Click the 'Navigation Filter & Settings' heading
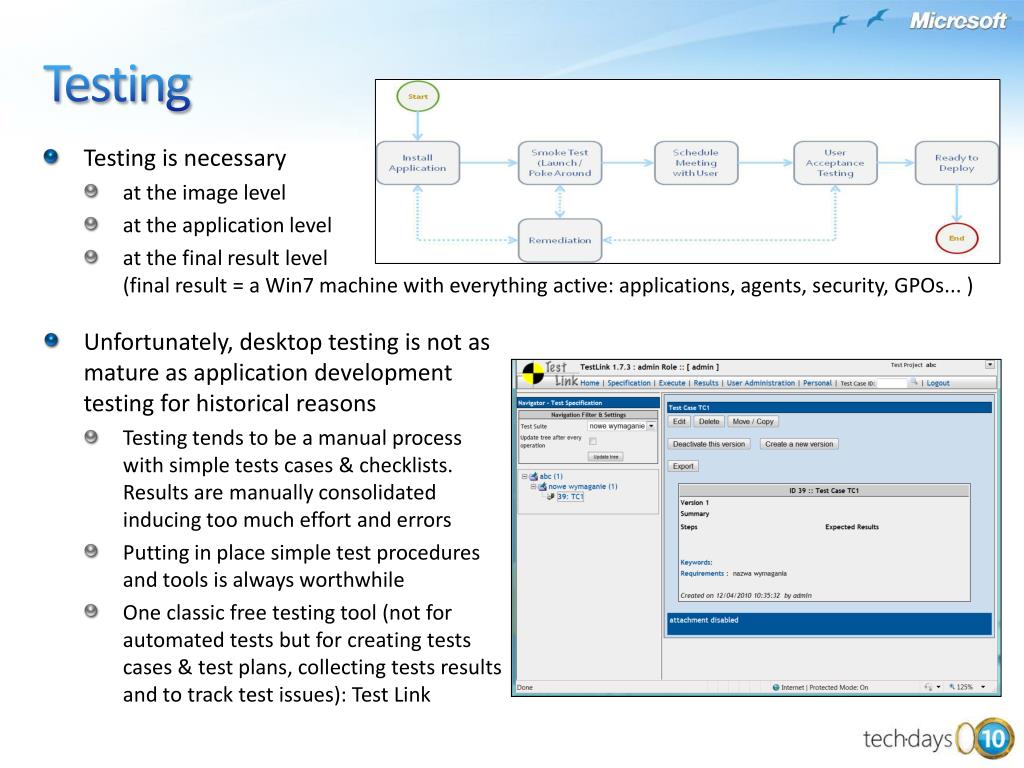1024x768 pixels. click(588, 415)
